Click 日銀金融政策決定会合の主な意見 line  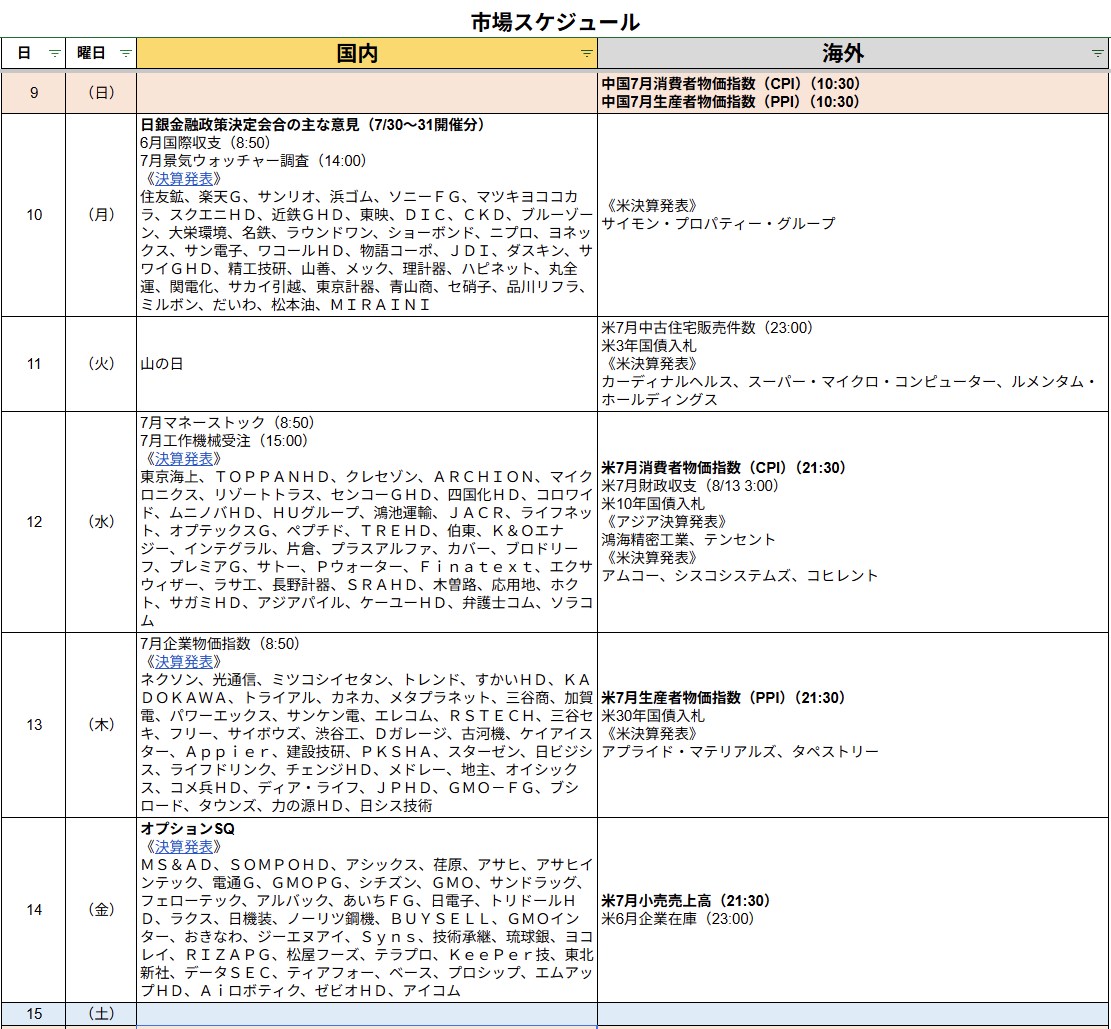click(312, 125)
